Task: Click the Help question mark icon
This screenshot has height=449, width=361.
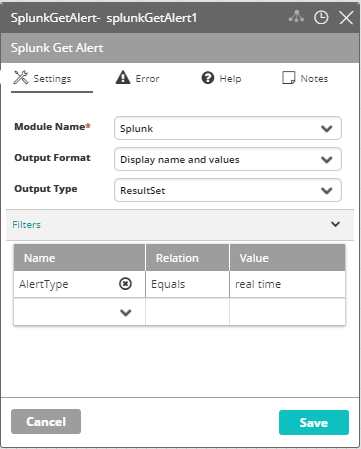Action: [x=208, y=78]
